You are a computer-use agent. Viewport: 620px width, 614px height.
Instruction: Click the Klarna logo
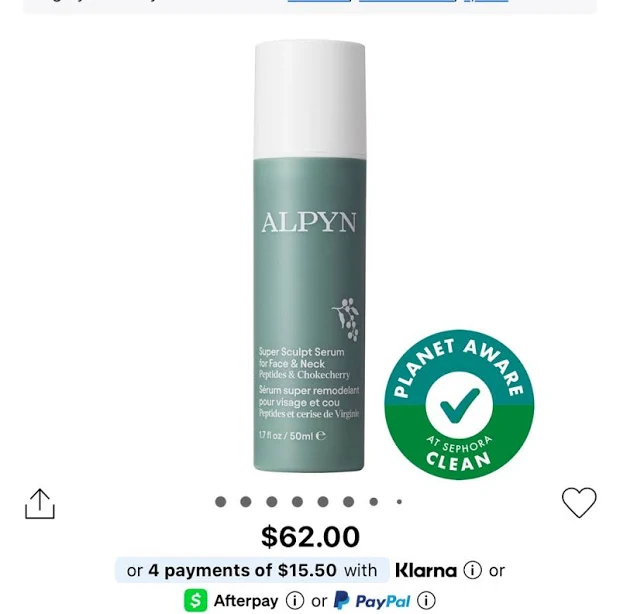pos(426,571)
